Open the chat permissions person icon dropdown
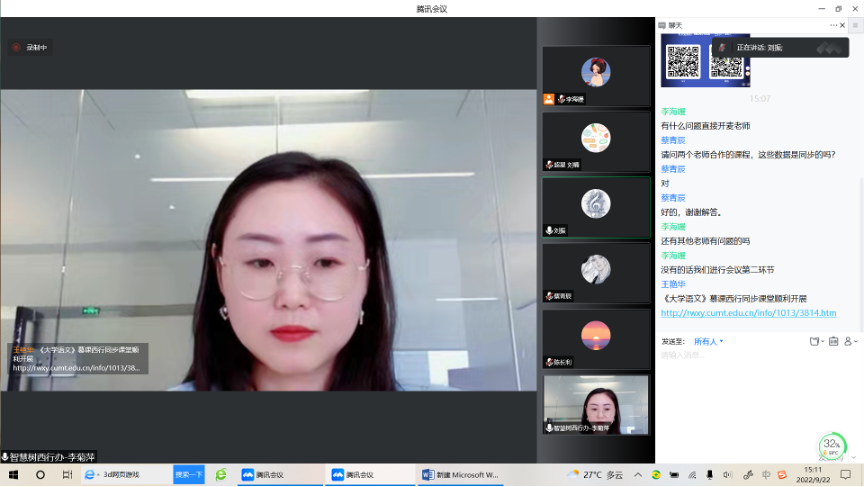The height and width of the screenshot is (487, 864). pos(850,341)
